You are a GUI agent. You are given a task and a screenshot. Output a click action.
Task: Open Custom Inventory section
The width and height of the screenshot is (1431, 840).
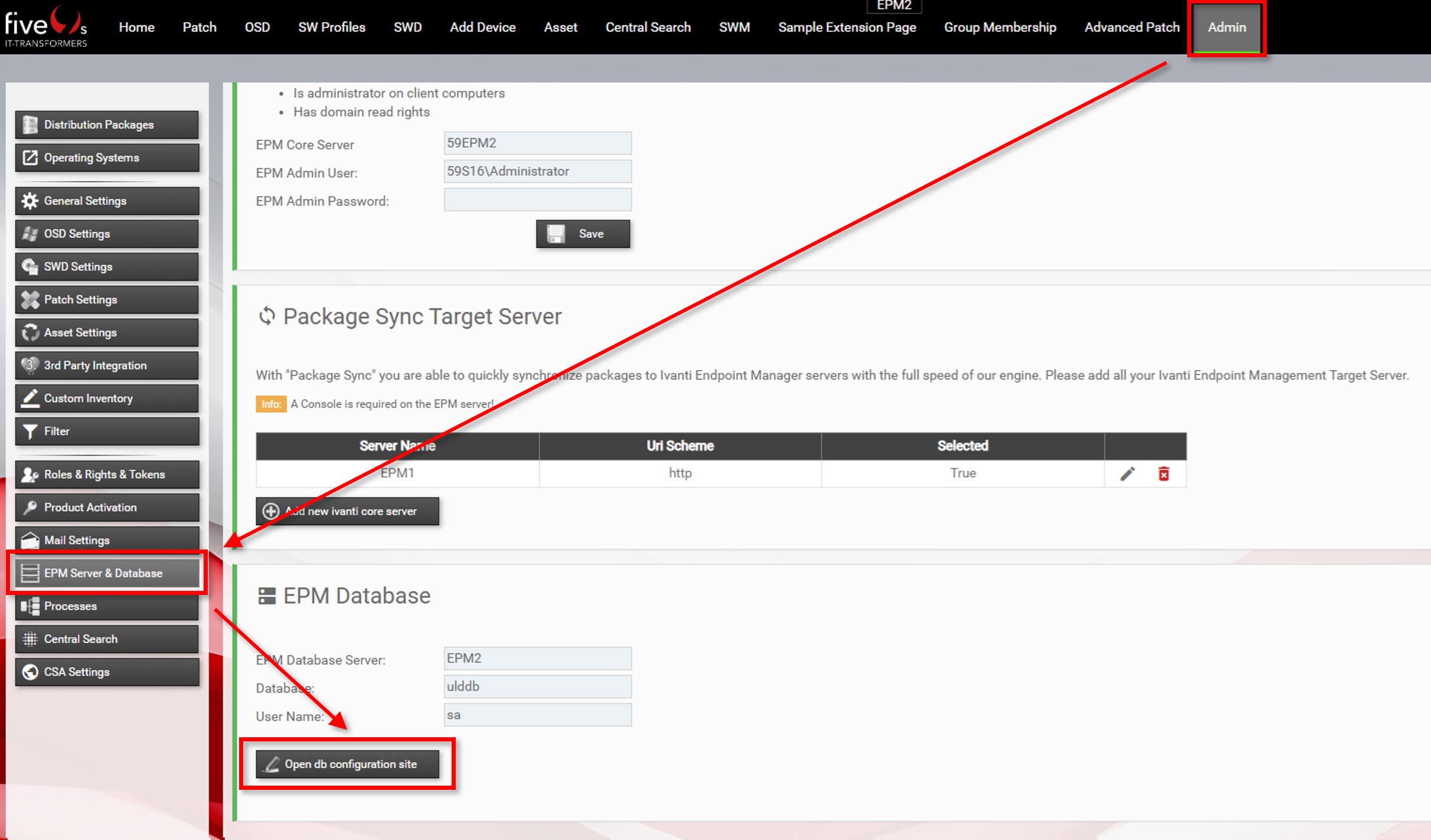tap(107, 398)
